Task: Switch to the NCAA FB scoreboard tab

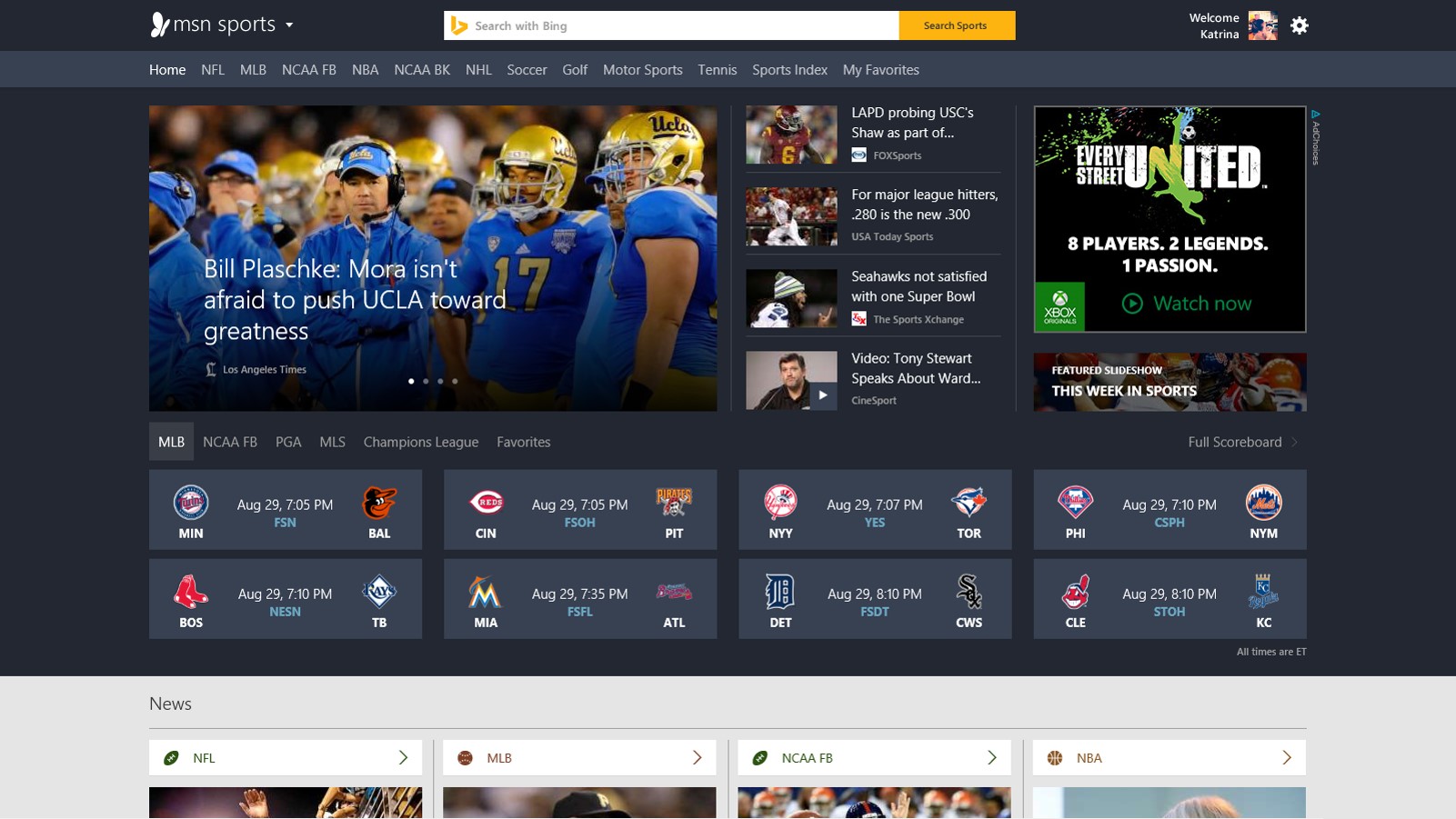Action: (230, 442)
